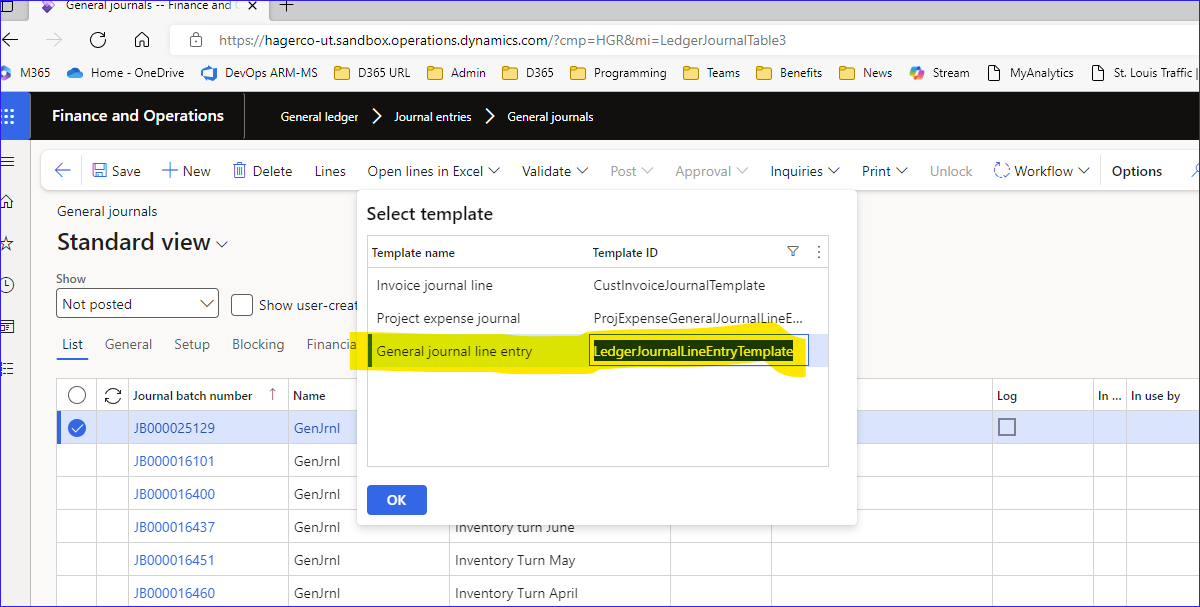The height and width of the screenshot is (607, 1200).
Task: Open Recent clock icon in sidebar
Action: point(7,285)
